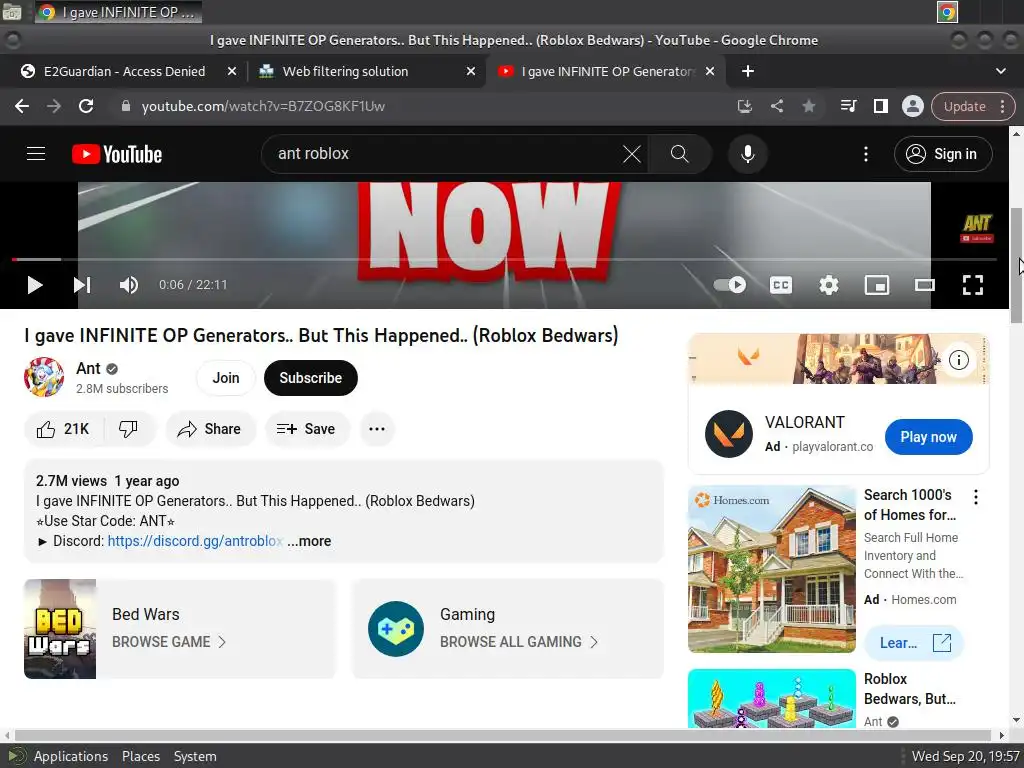Close the E2Guardian tab
The image size is (1024, 768).
232,71
